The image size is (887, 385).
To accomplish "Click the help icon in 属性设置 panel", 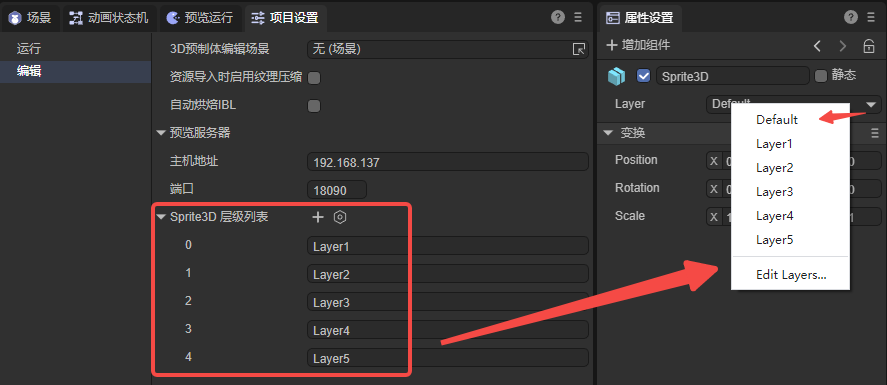I will pos(851,18).
